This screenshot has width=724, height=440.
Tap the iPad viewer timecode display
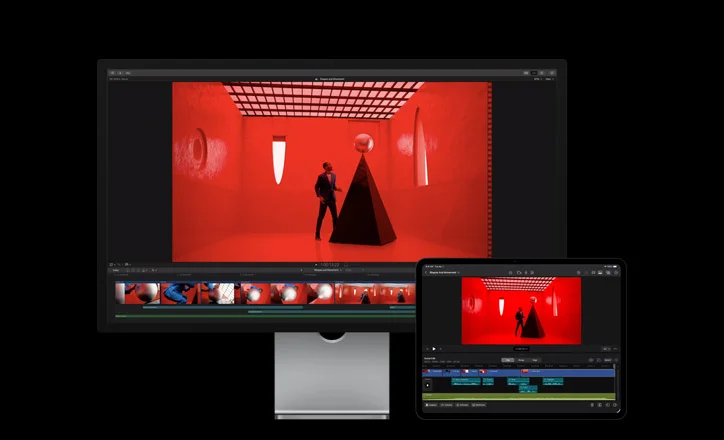521,349
